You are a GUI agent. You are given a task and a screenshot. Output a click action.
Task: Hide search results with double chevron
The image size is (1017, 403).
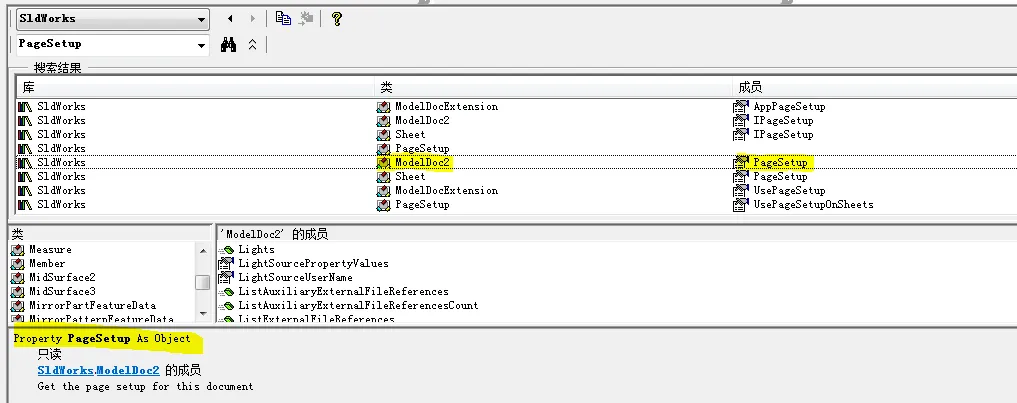coord(252,45)
